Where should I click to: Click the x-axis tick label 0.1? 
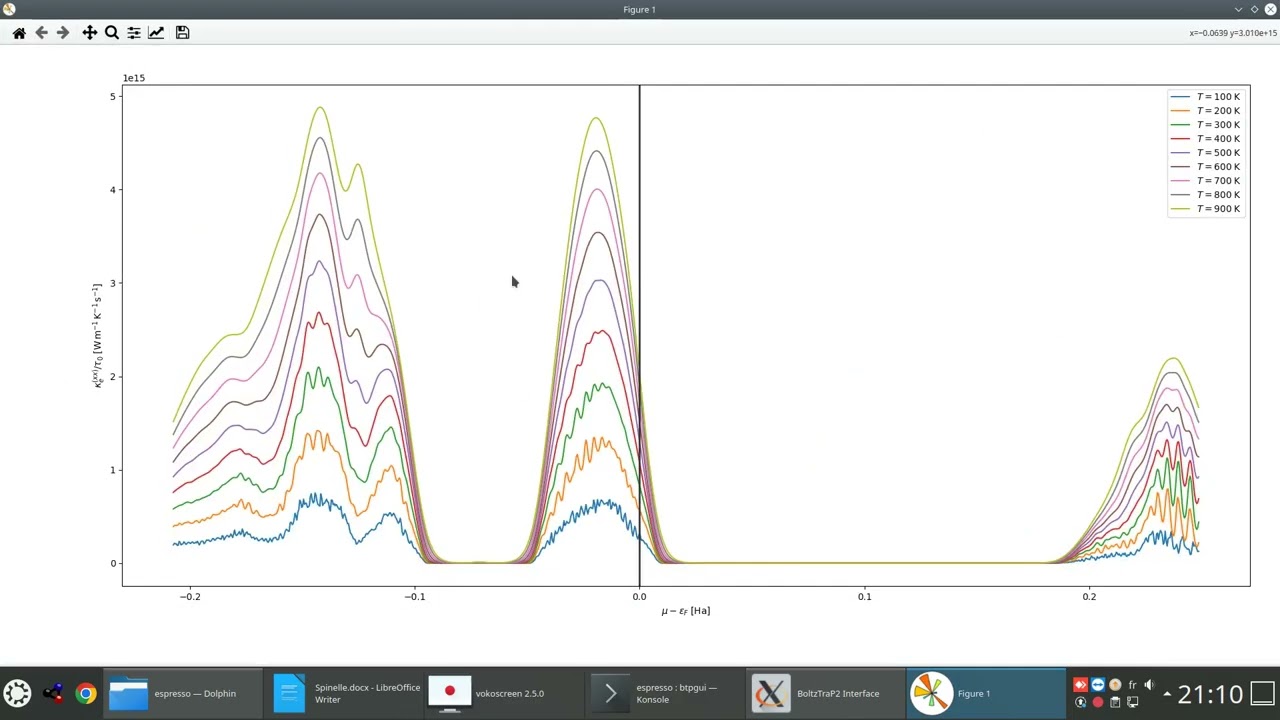pyautogui.click(x=864, y=597)
